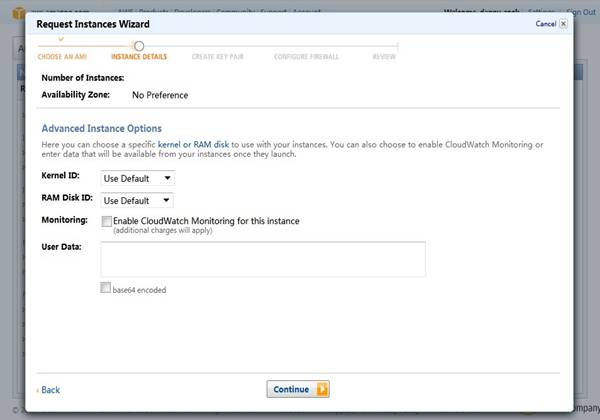Click the orange arrow icon on Continue
Screen dimensions: 600x420
(322, 389)
